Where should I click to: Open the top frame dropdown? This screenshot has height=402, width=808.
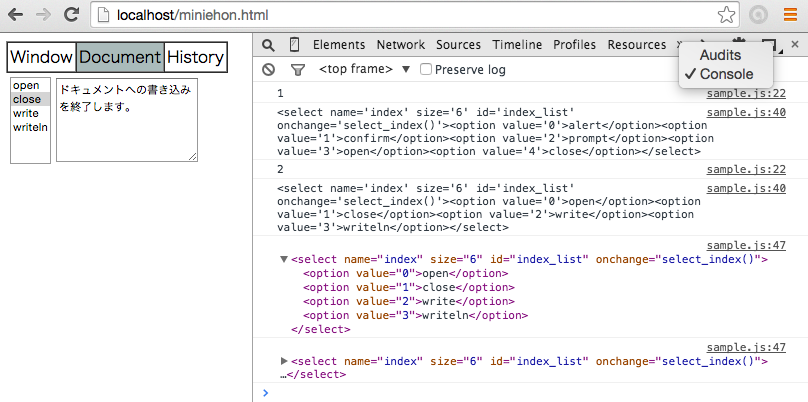[x=364, y=69]
